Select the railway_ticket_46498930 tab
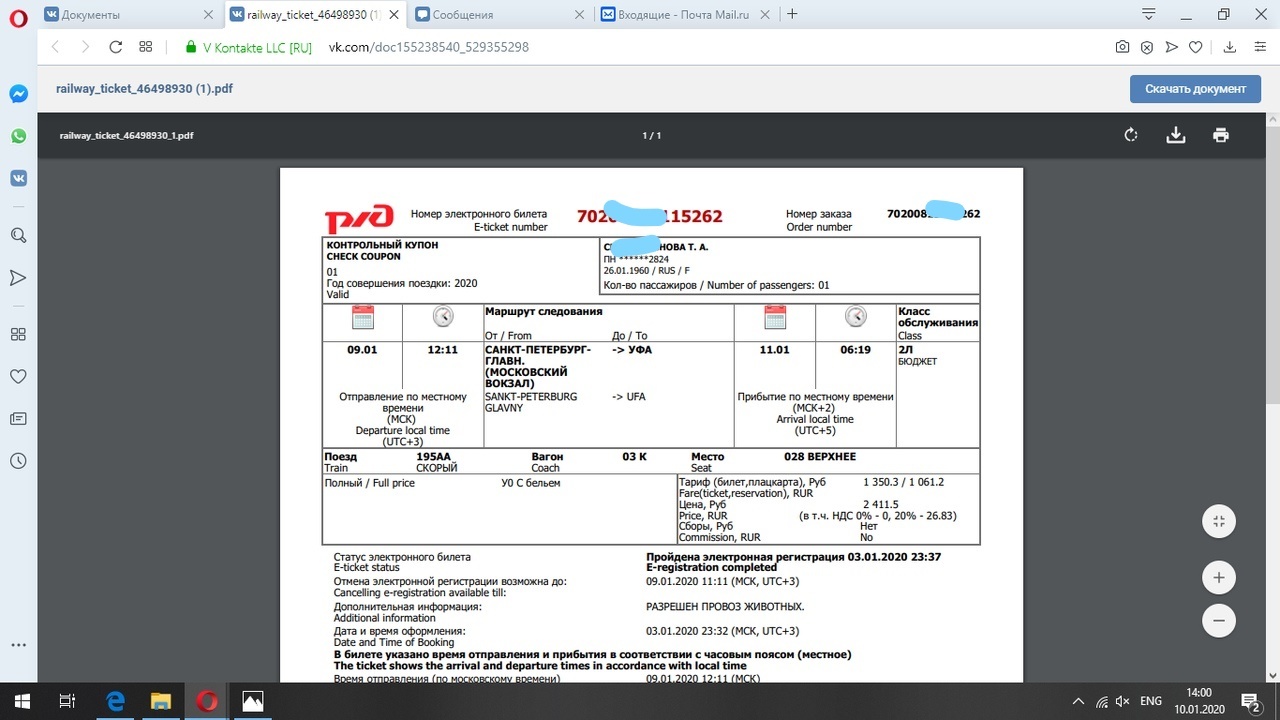The image size is (1280, 720). (314, 14)
